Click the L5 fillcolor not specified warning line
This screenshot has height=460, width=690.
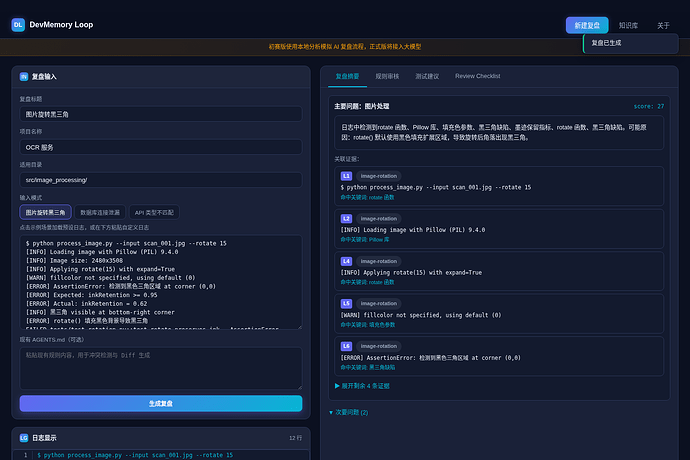coord(421,315)
